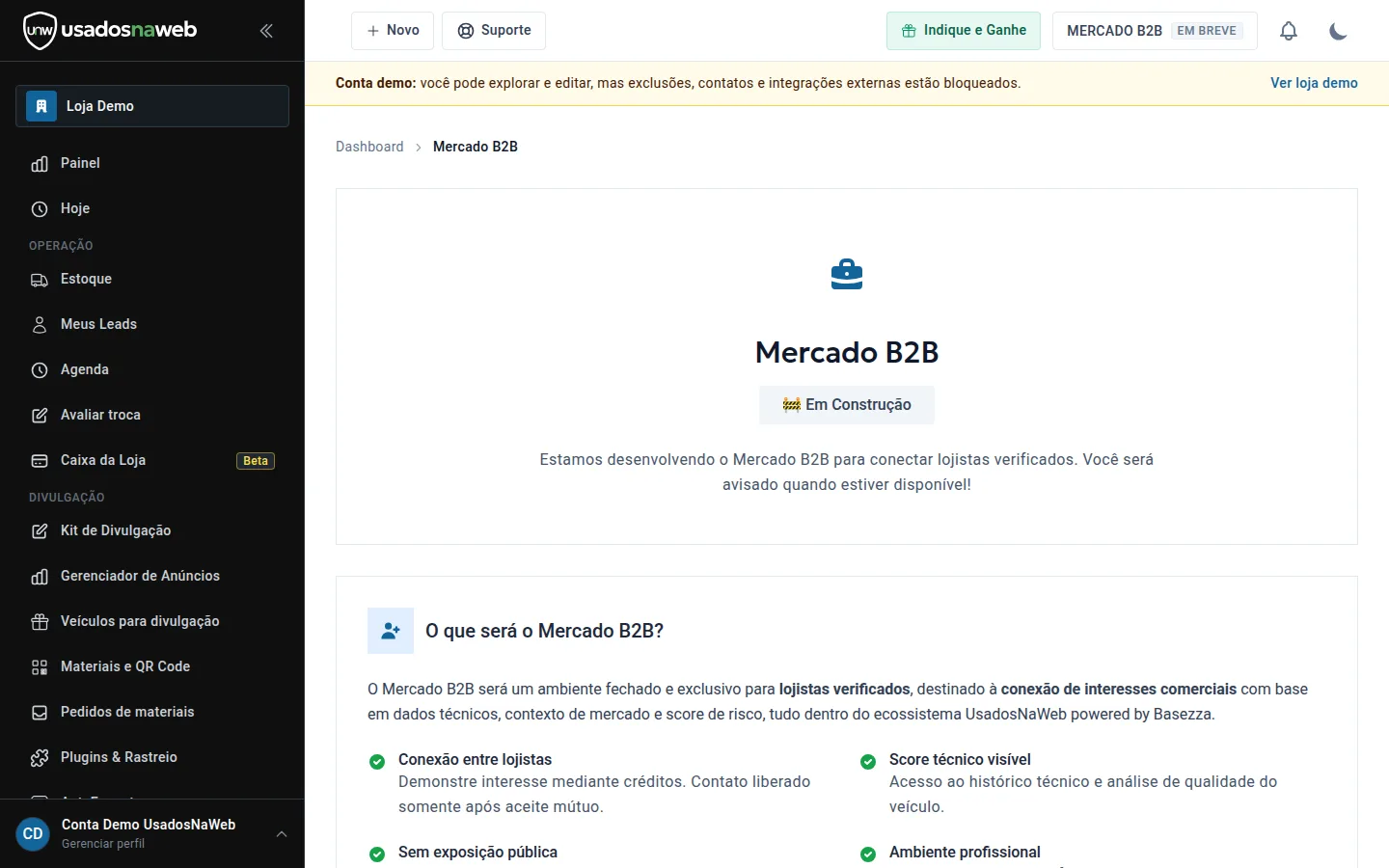This screenshot has width=1389, height=868.
Task: Click the Pedidos de materiais inbox icon
Action: pyautogui.click(x=40, y=713)
